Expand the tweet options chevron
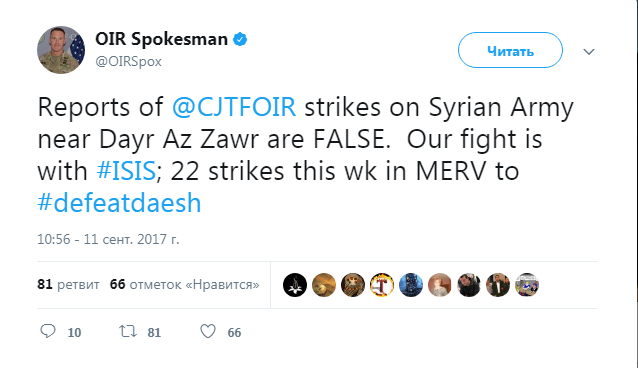Image resolution: width=638 pixels, height=368 pixels. click(589, 52)
